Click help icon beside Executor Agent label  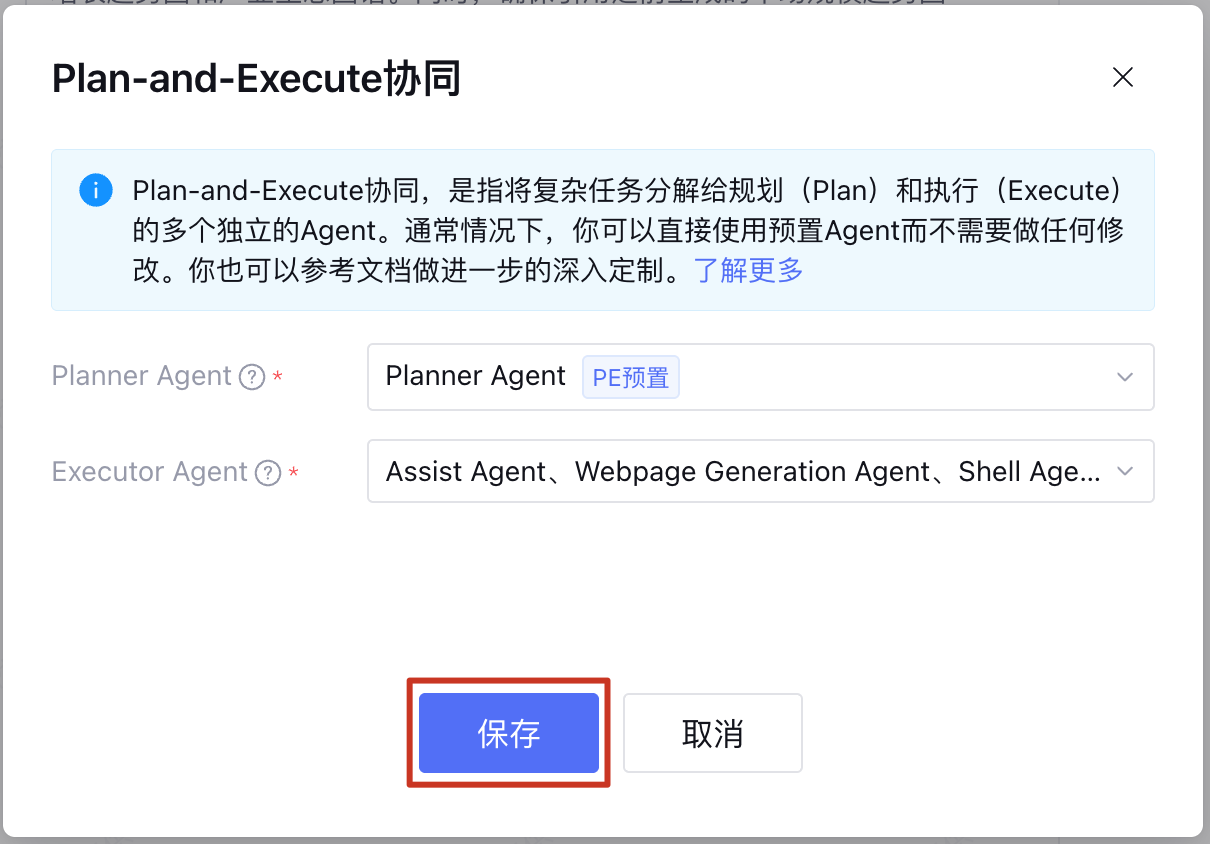[268, 473]
